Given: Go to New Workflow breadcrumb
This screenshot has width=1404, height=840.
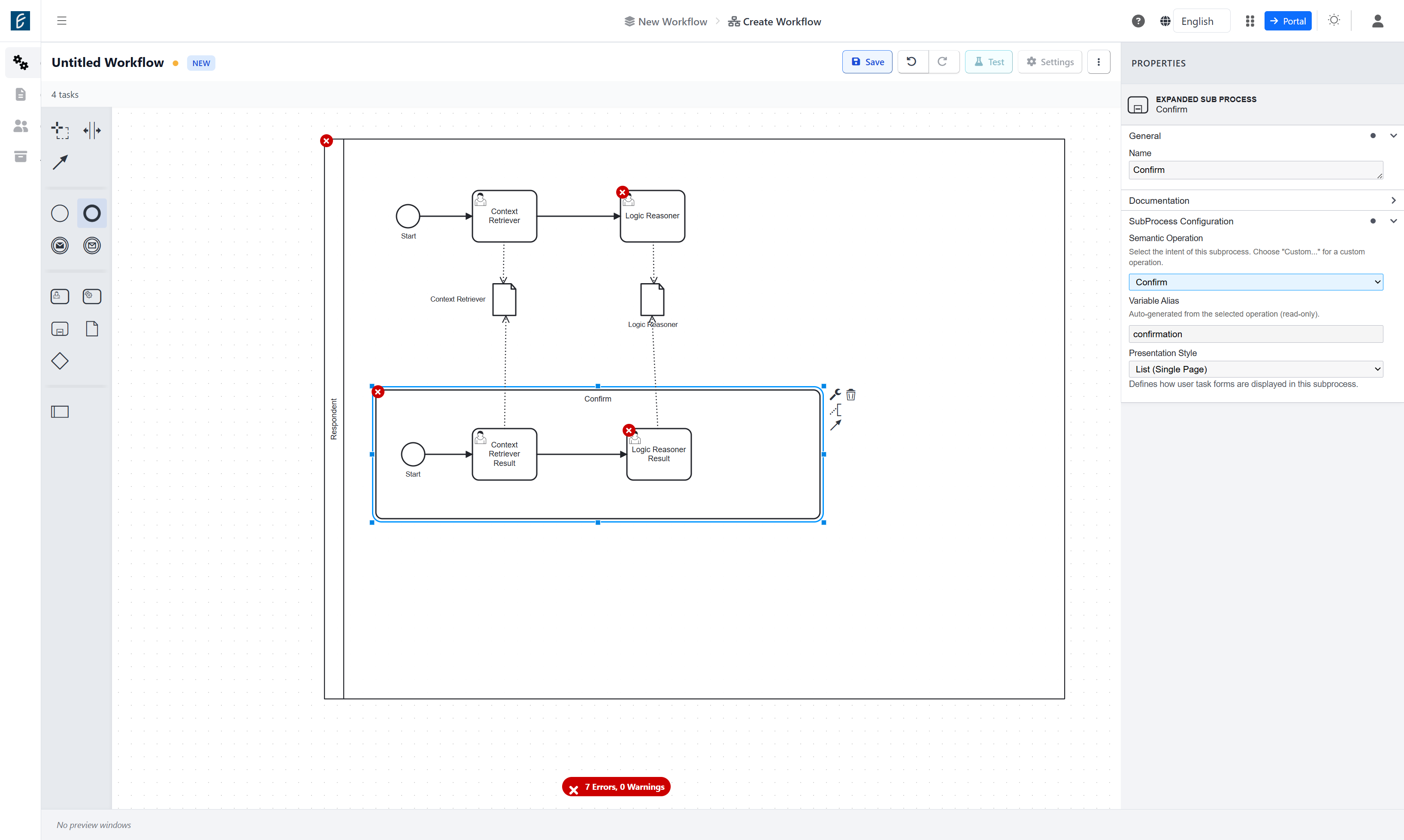Looking at the screenshot, I should tap(666, 21).
